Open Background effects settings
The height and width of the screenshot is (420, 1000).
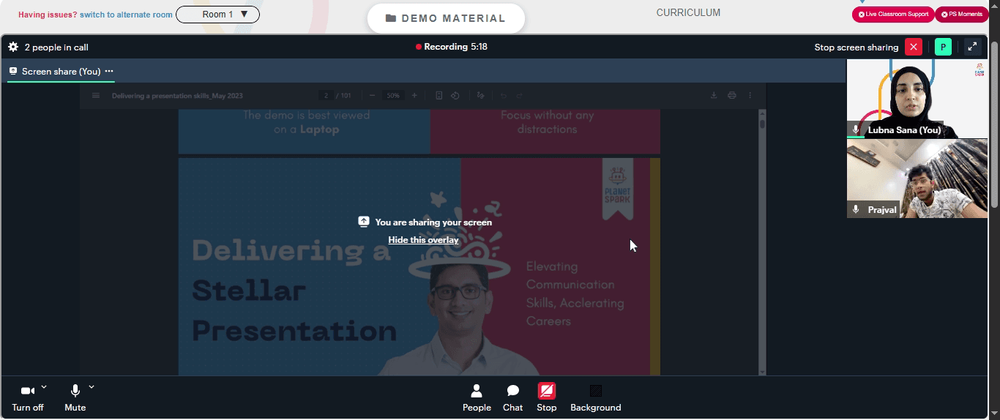(596, 398)
